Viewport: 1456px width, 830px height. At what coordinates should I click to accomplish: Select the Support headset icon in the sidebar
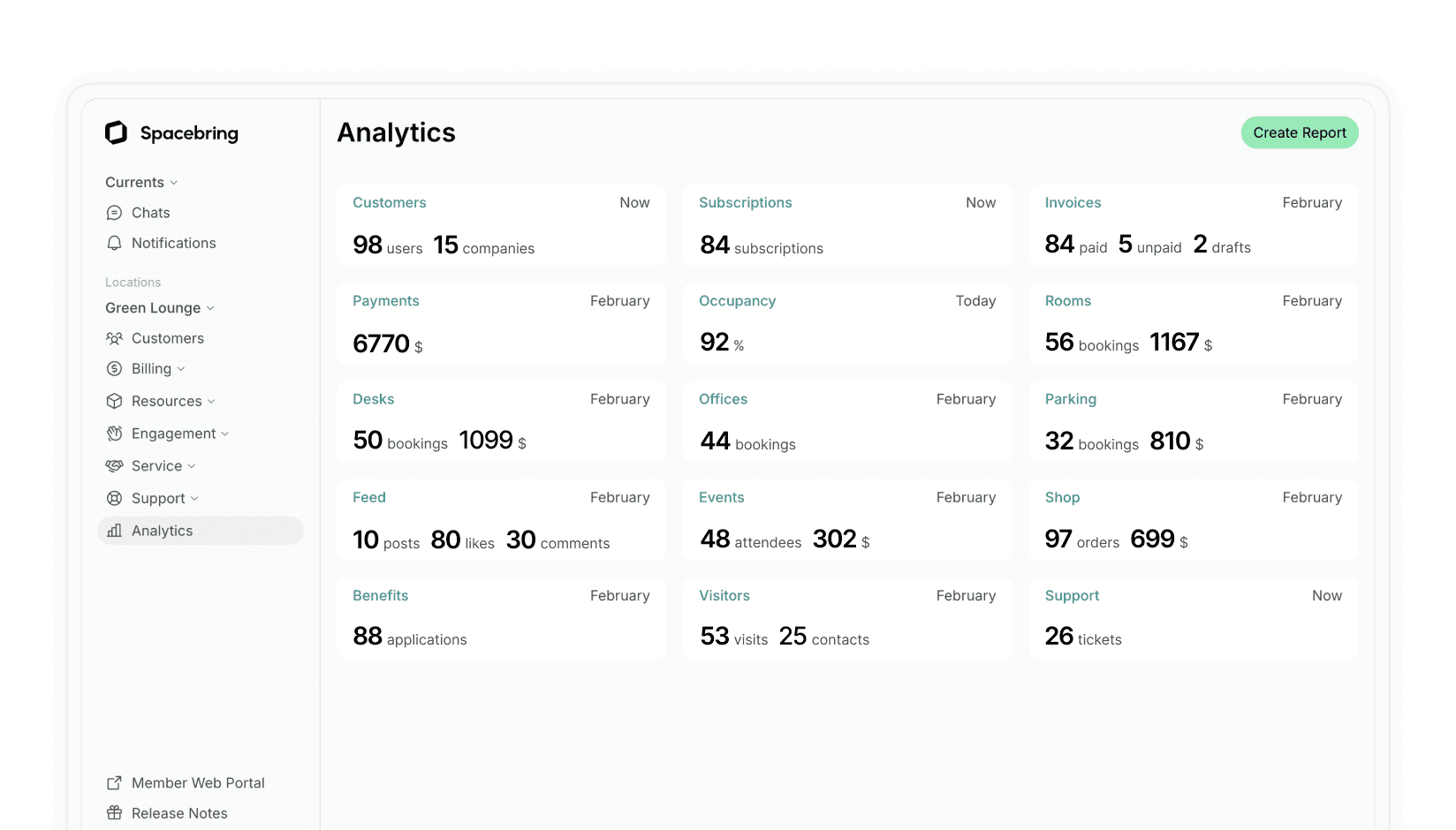(115, 498)
